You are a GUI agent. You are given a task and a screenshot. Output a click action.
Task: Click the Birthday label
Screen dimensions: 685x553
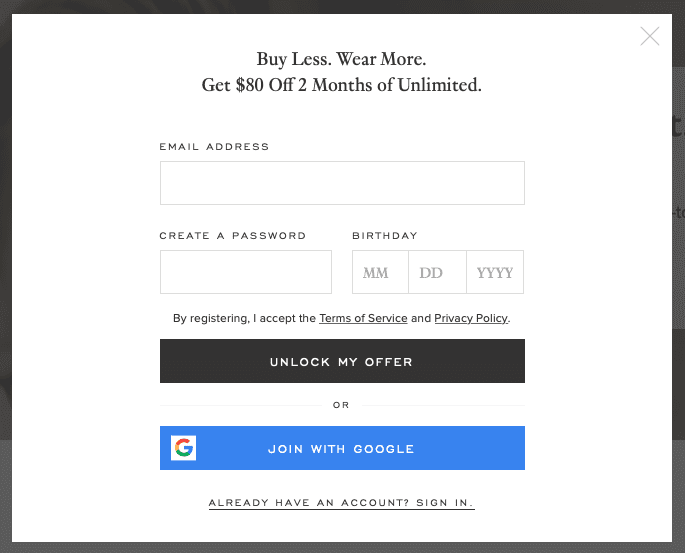(x=385, y=236)
